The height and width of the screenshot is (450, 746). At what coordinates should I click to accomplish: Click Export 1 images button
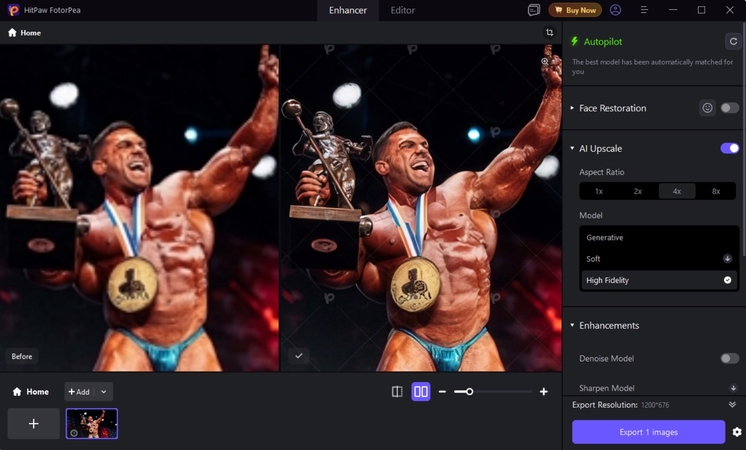pyautogui.click(x=648, y=432)
